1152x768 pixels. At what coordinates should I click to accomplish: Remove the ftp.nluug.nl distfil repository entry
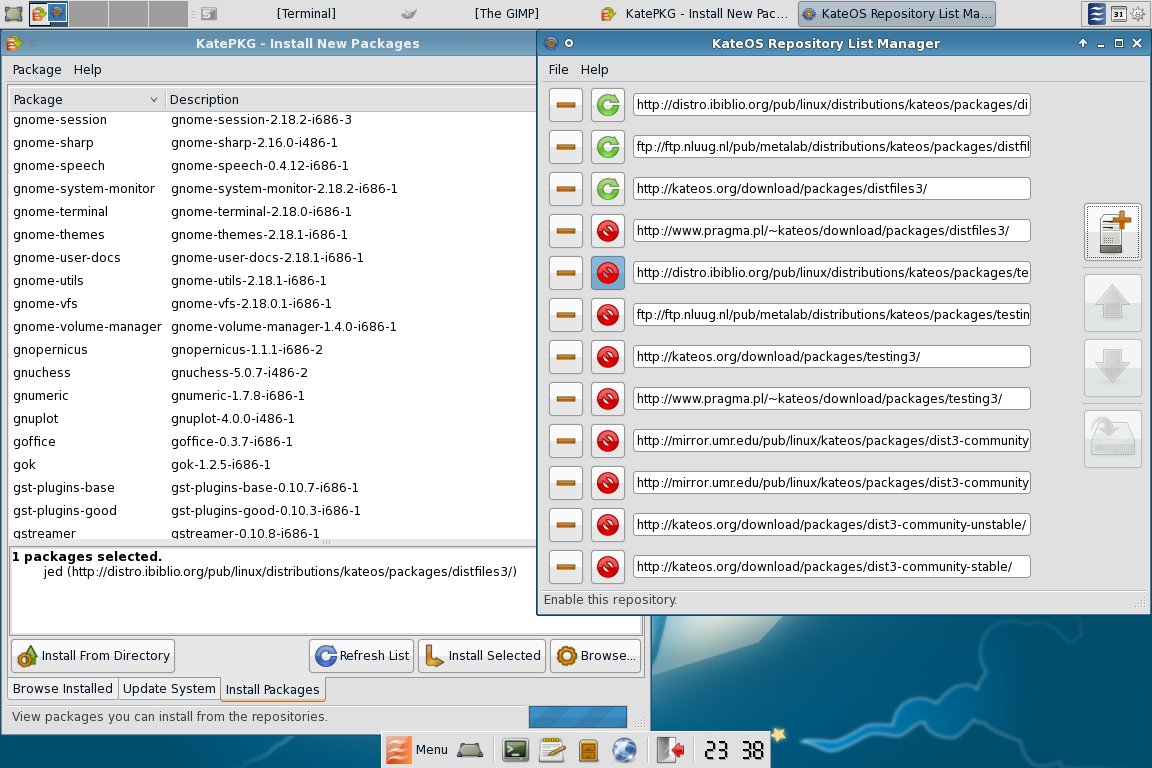point(566,147)
